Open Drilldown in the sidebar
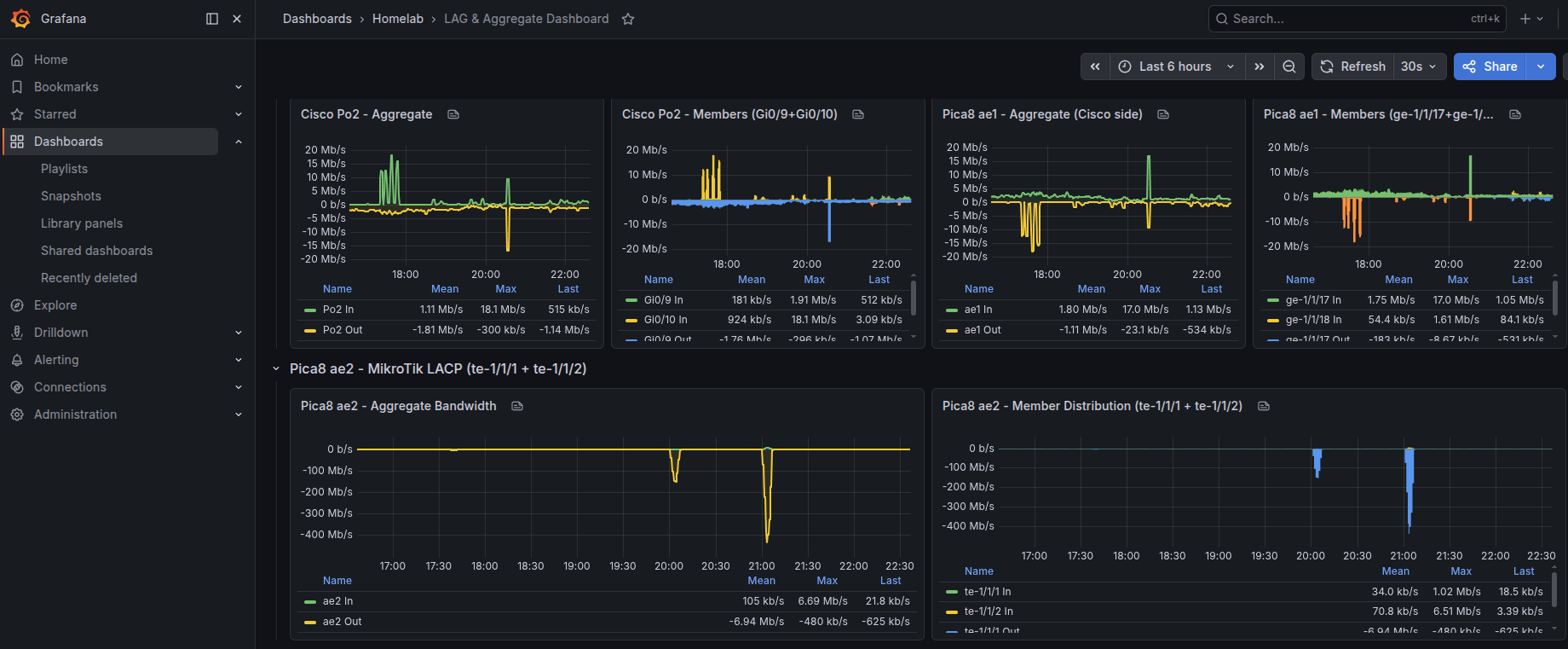 click(61, 333)
